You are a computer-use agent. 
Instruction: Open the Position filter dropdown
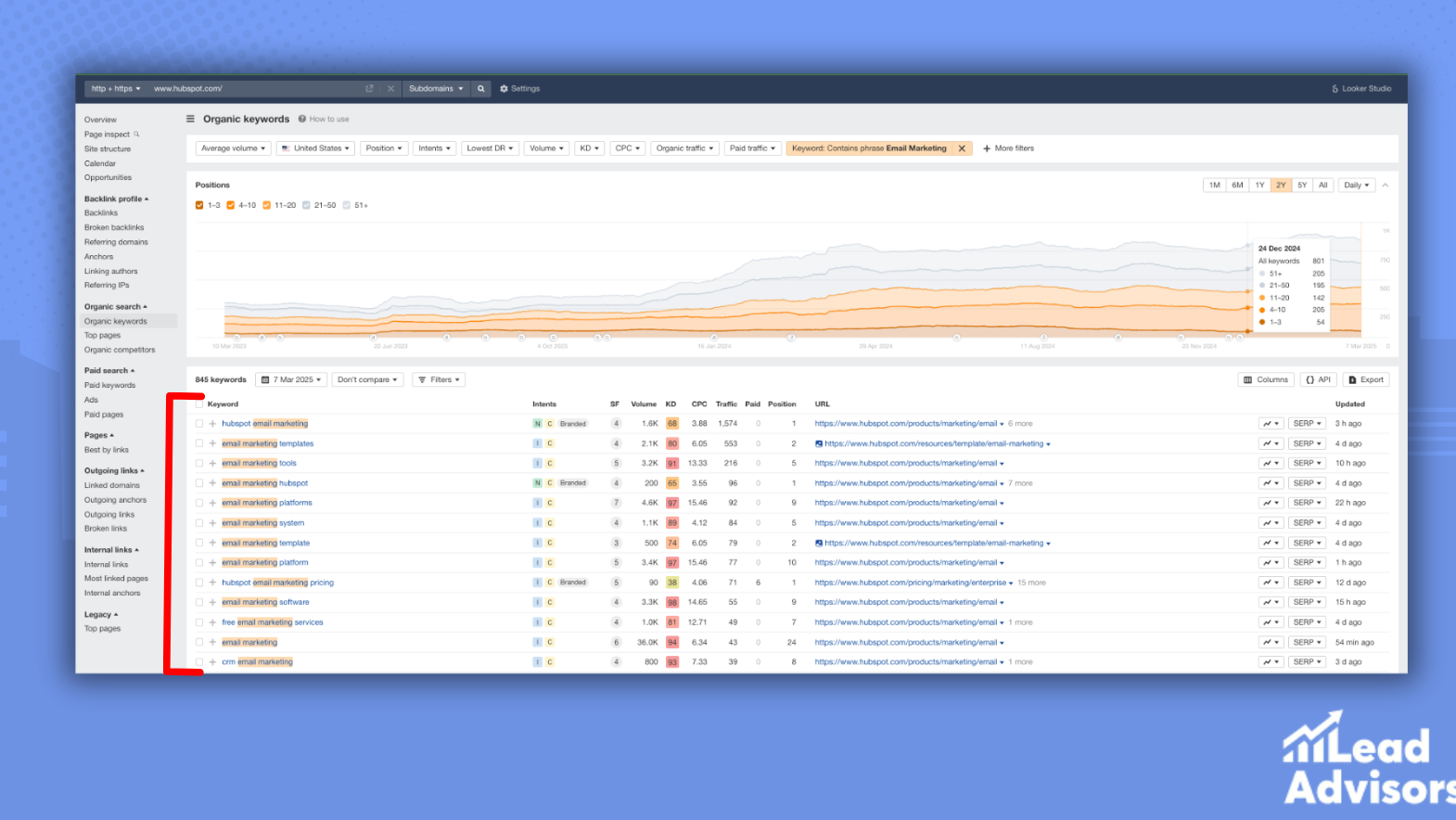pos(384,148)
